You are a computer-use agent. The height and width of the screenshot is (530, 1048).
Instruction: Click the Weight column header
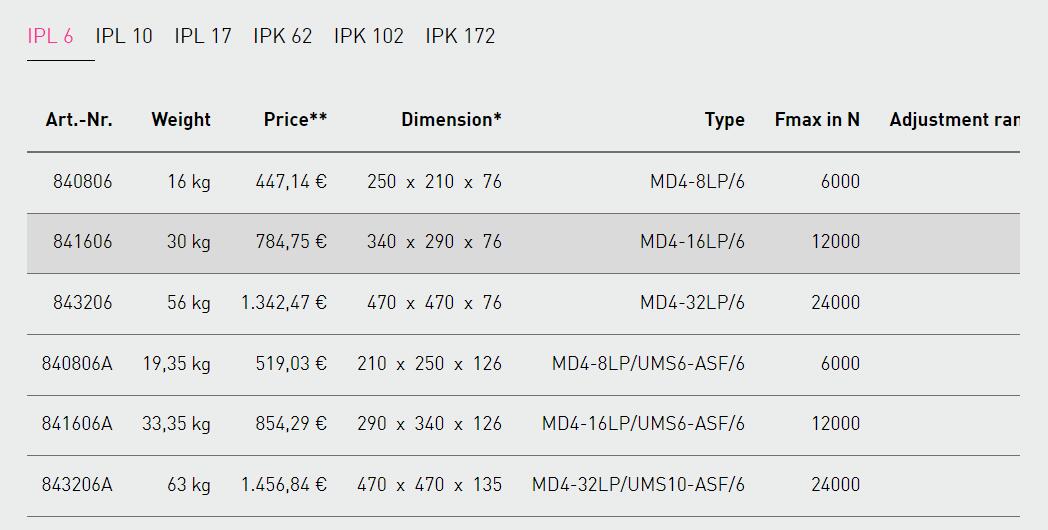181,120
